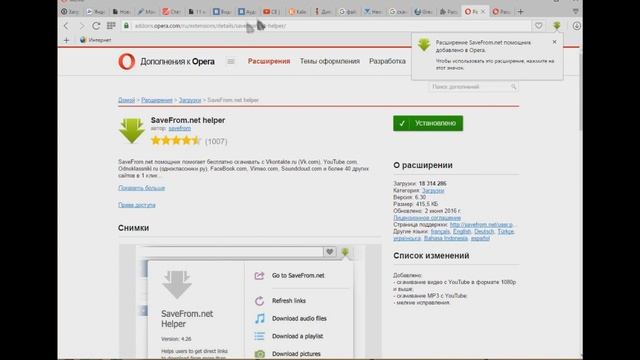Open the Расширения section
This screenshot has width=640, height=360.
tap(269, 61)
